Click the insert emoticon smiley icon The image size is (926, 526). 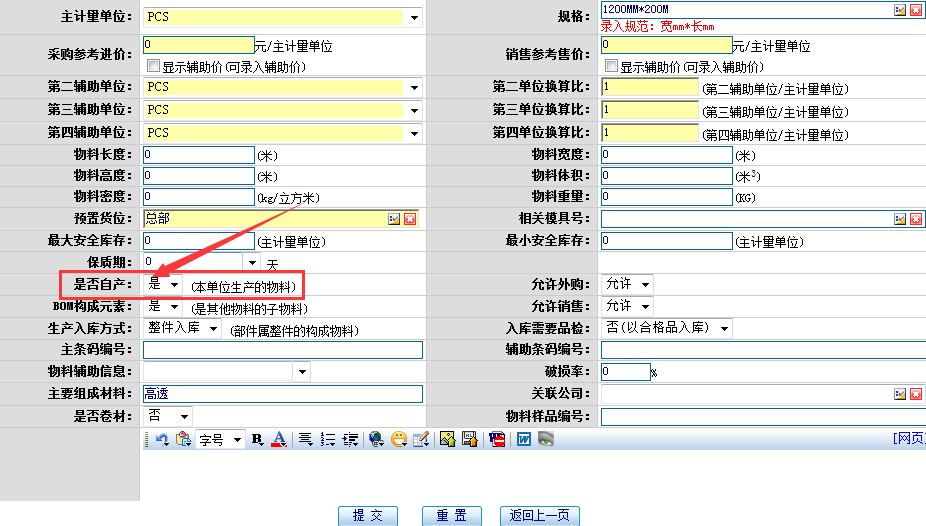tap(399, 439)
